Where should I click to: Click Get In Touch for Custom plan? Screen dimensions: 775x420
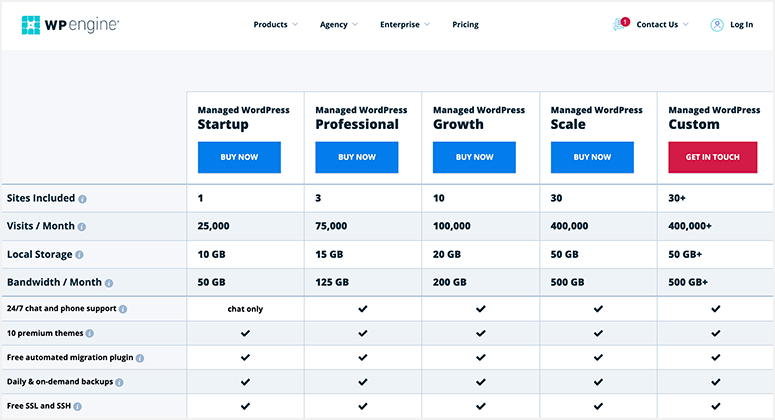(x=713, y=157)
